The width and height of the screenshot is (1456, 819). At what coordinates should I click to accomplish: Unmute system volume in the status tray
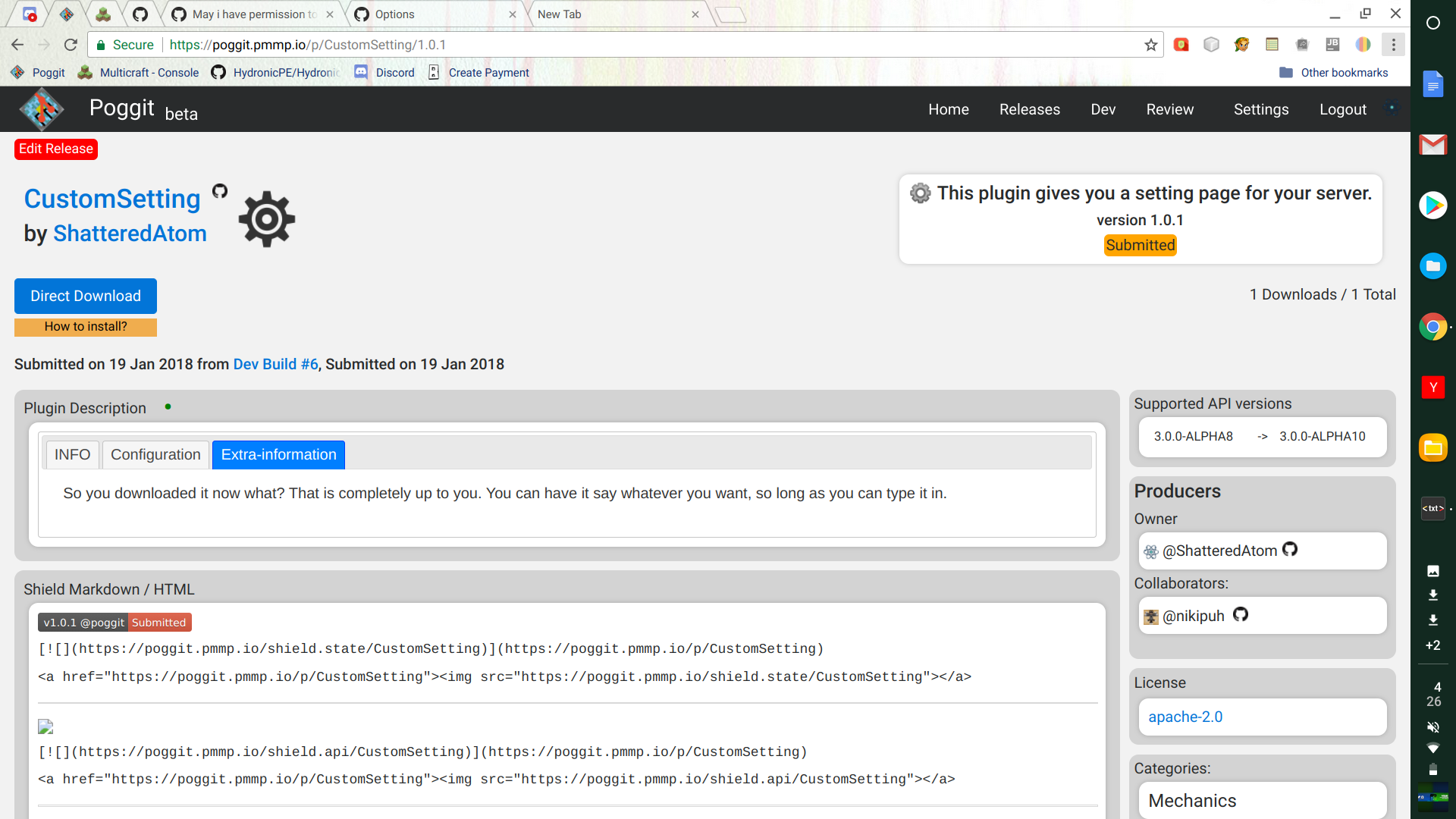point(1433,727)
